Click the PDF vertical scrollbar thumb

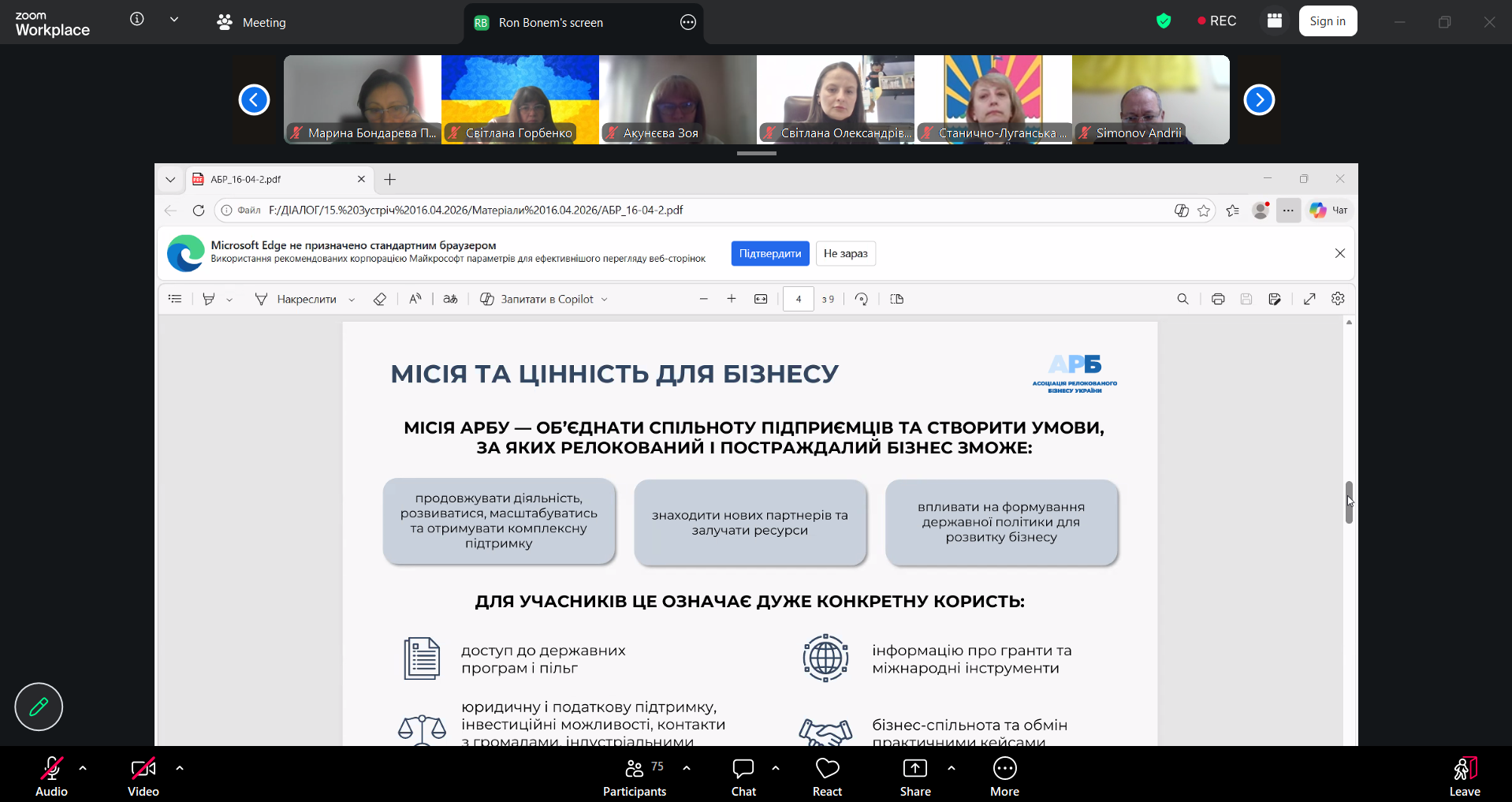pyautogui.click(x=1349, y=502)
